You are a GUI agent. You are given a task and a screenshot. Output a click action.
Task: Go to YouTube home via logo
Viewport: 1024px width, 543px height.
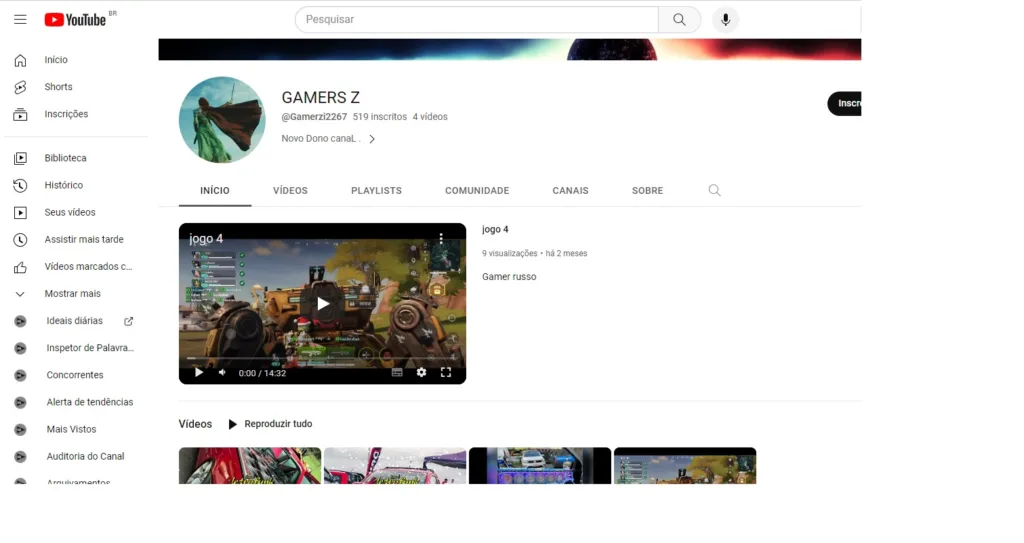tap(75, 20)
